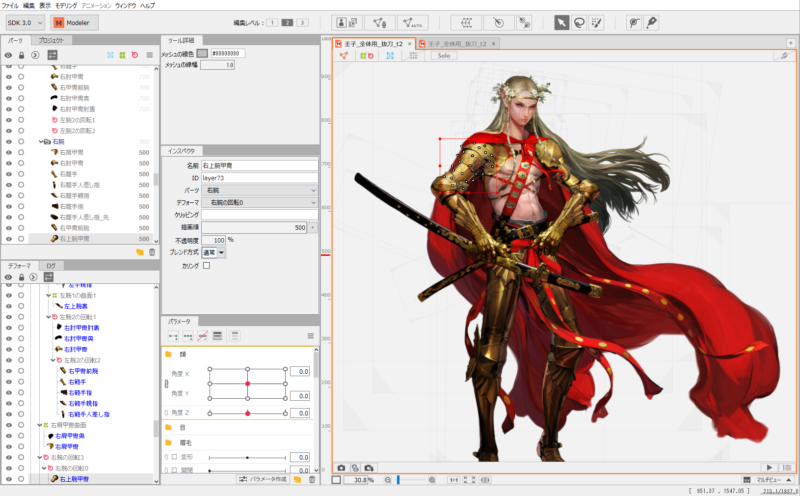This screenshot has width=800, height=496.
Task: Open the マルチビュー button in the canvas footer
Action: (x=768, y=480)
